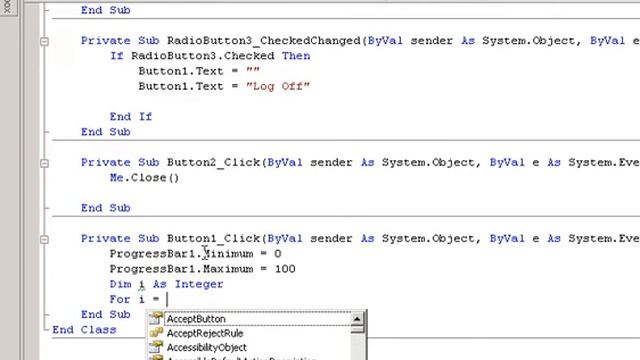Place cursor in line "Me.Close()"

click(x=144, y=178)
